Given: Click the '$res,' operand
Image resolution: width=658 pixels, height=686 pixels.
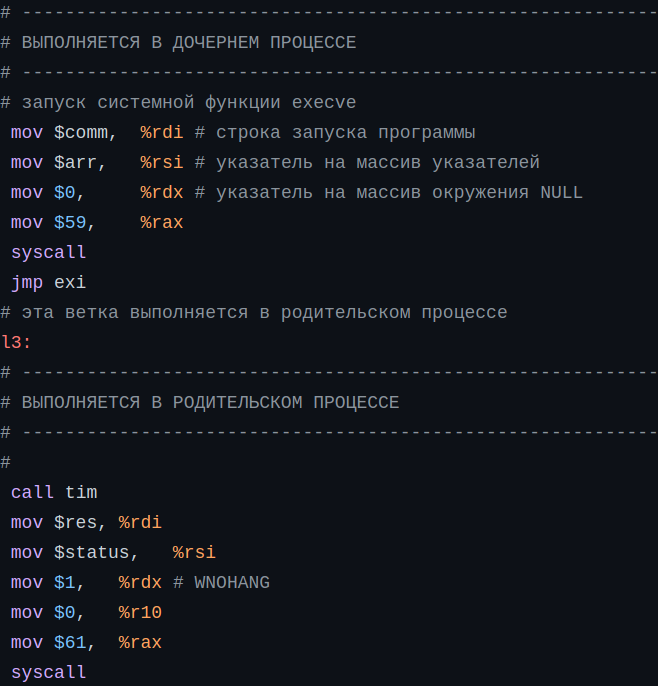Looking at the screenshot, I should tap(80, 523).
